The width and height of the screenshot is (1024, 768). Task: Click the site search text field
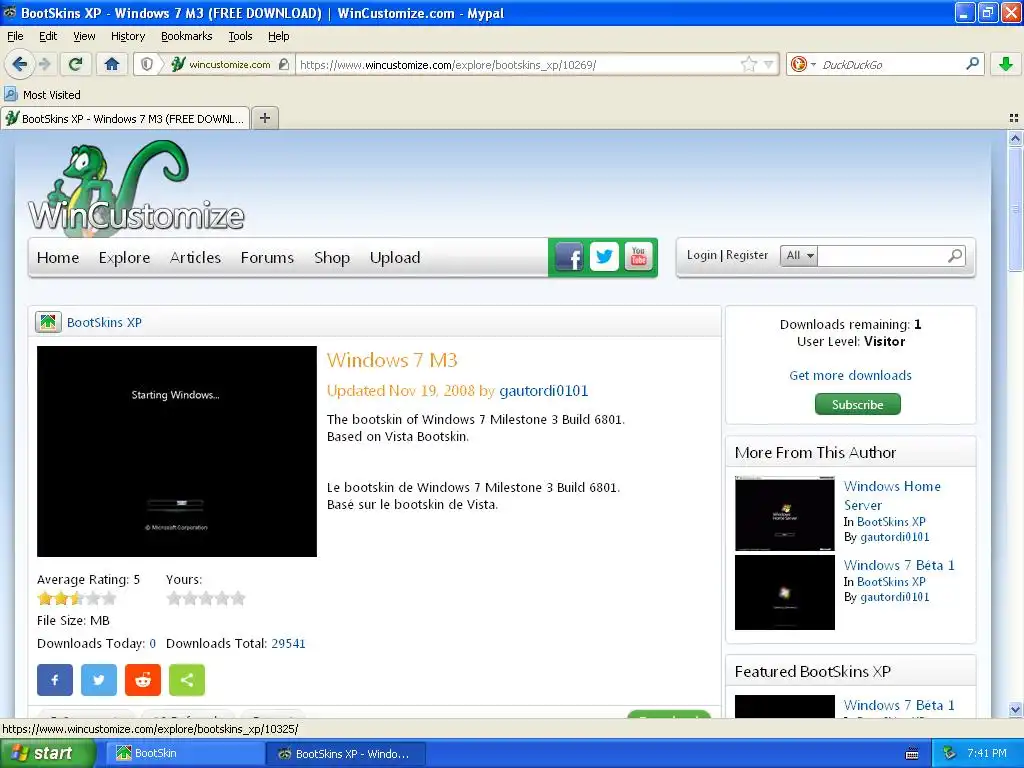(880, 255)
